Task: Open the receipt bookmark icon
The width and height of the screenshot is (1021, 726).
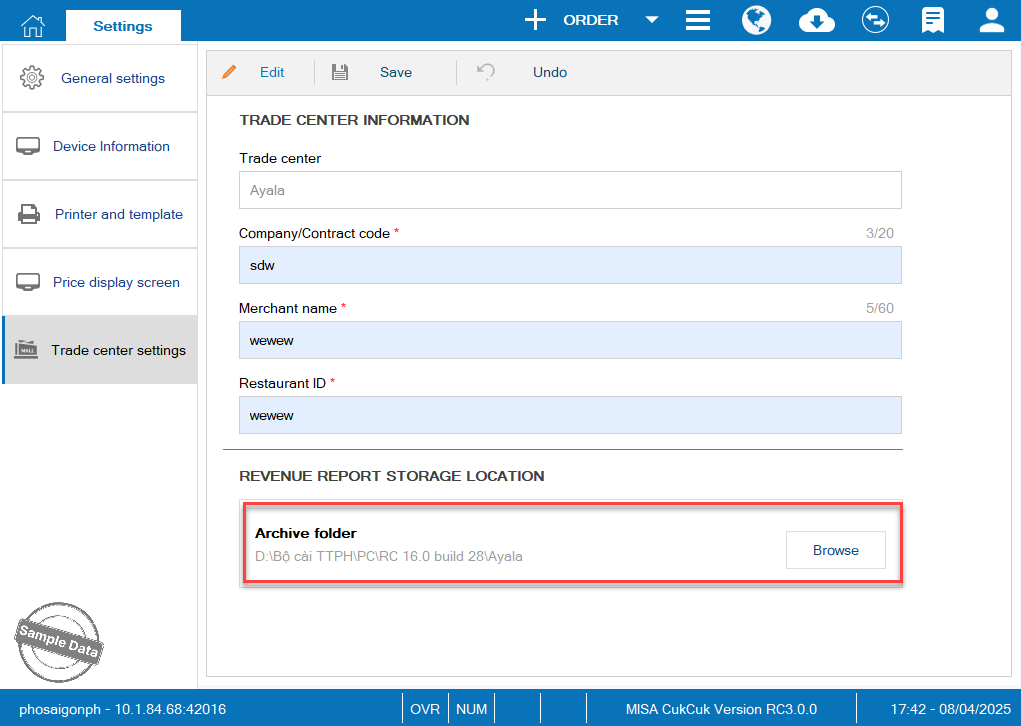Action: coord(933,20)
